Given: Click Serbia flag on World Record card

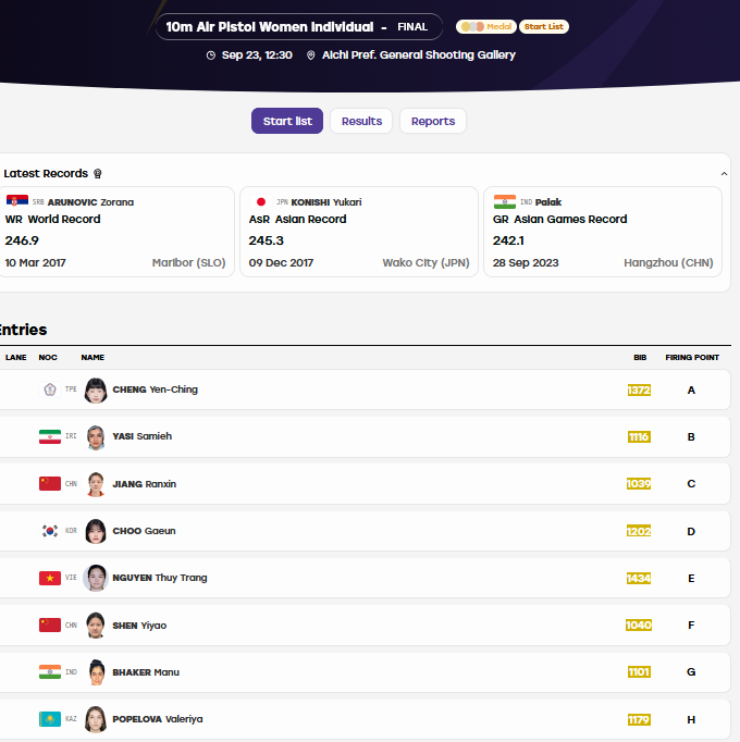Looking at the screenshot, I should click(17, 201).
